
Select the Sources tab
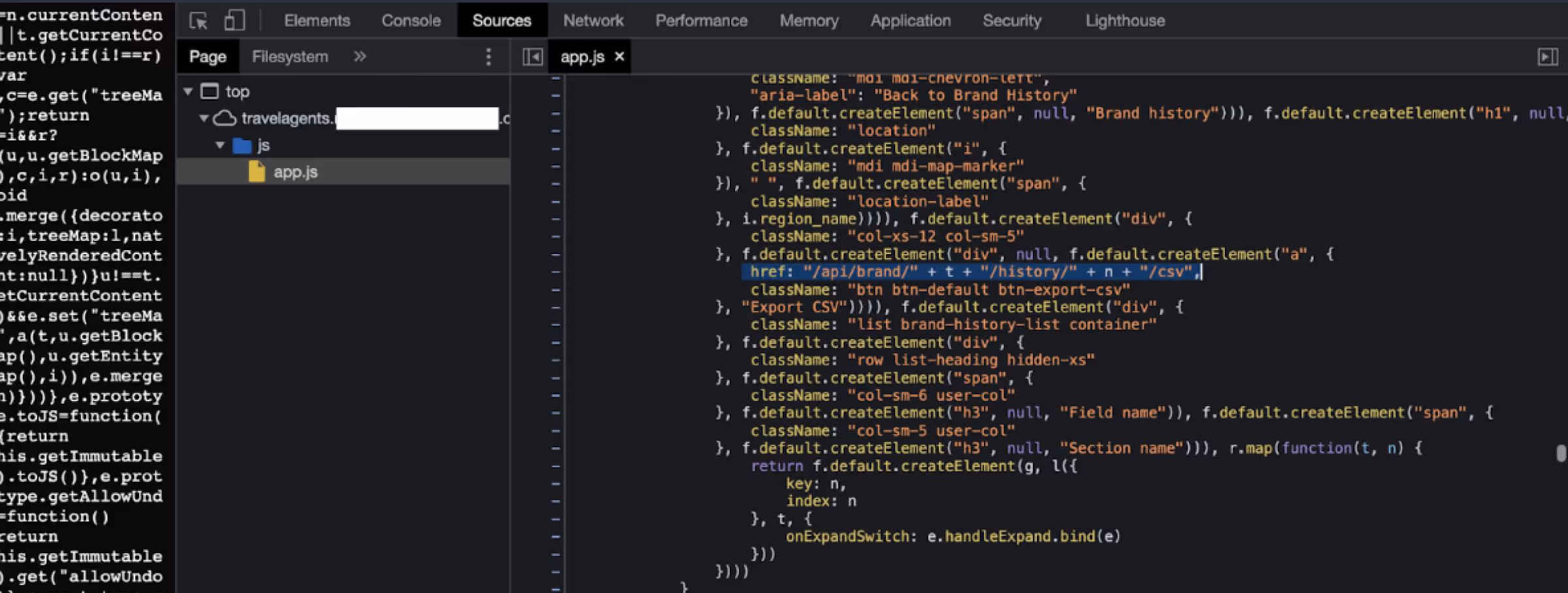coord(502,21)
